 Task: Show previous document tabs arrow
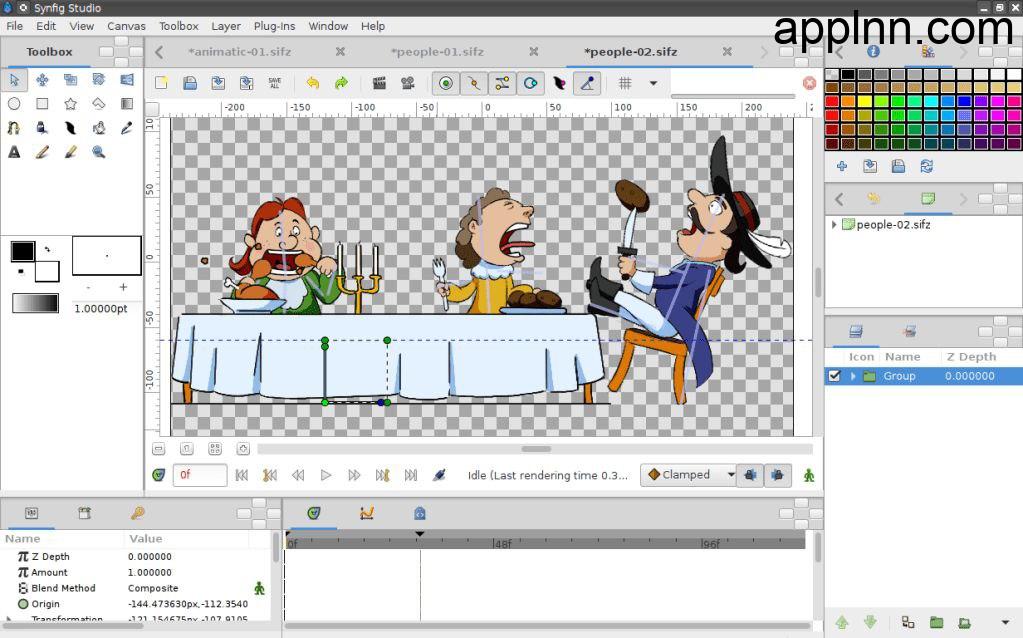pos(159,52)
